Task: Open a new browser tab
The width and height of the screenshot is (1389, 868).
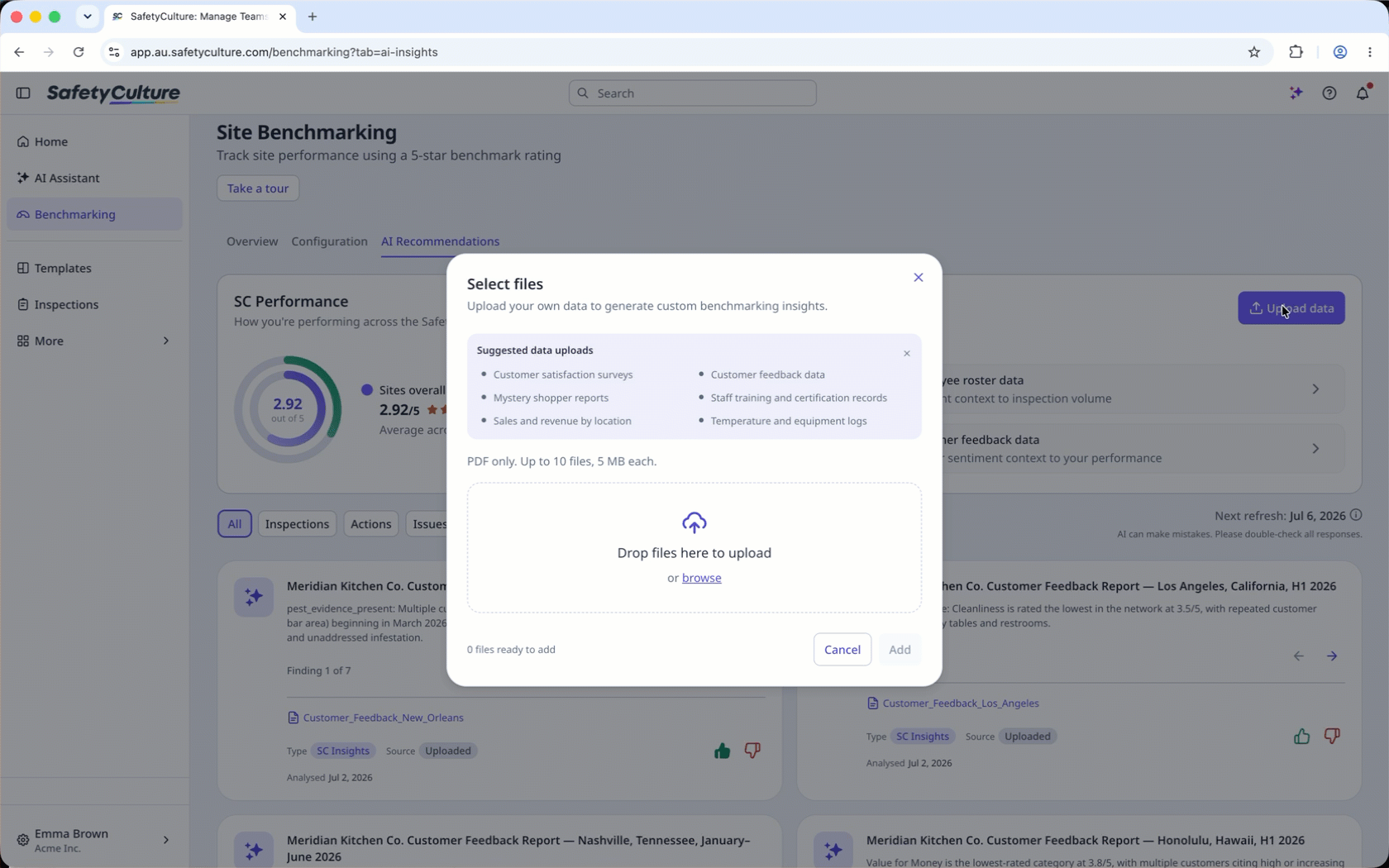Action: tap(313, 17)
